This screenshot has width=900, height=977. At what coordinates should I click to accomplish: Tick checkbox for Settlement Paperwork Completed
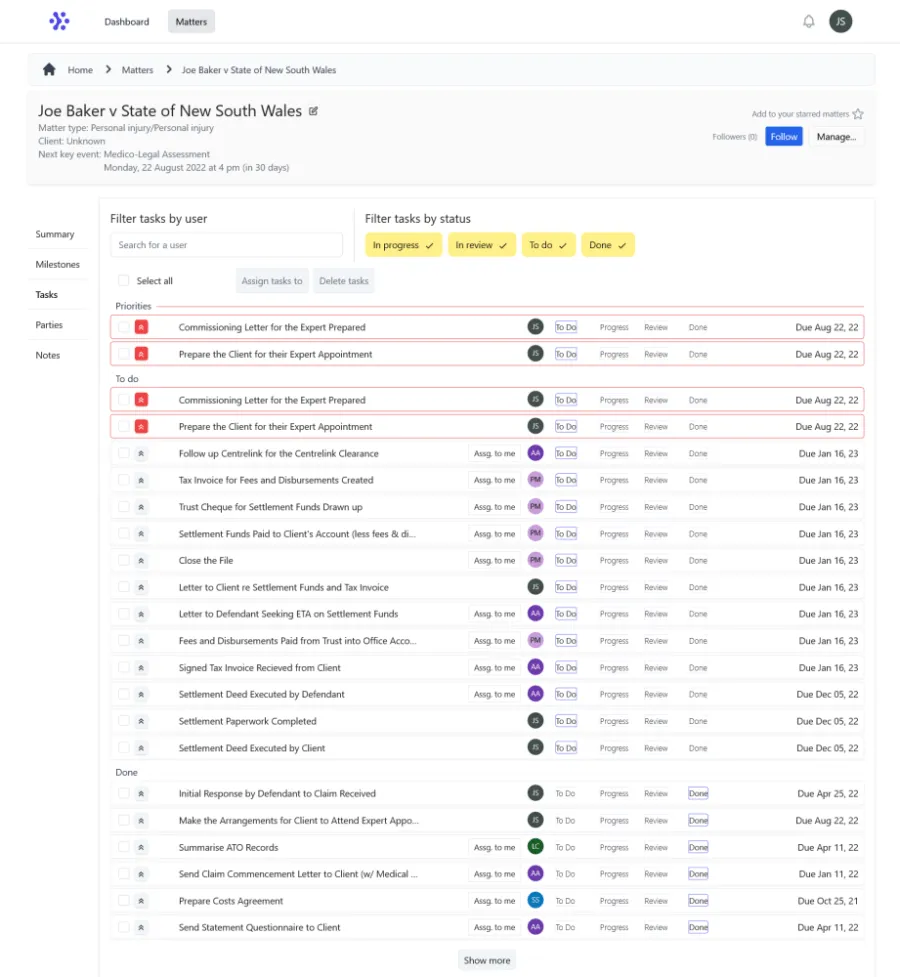[123, 720]
